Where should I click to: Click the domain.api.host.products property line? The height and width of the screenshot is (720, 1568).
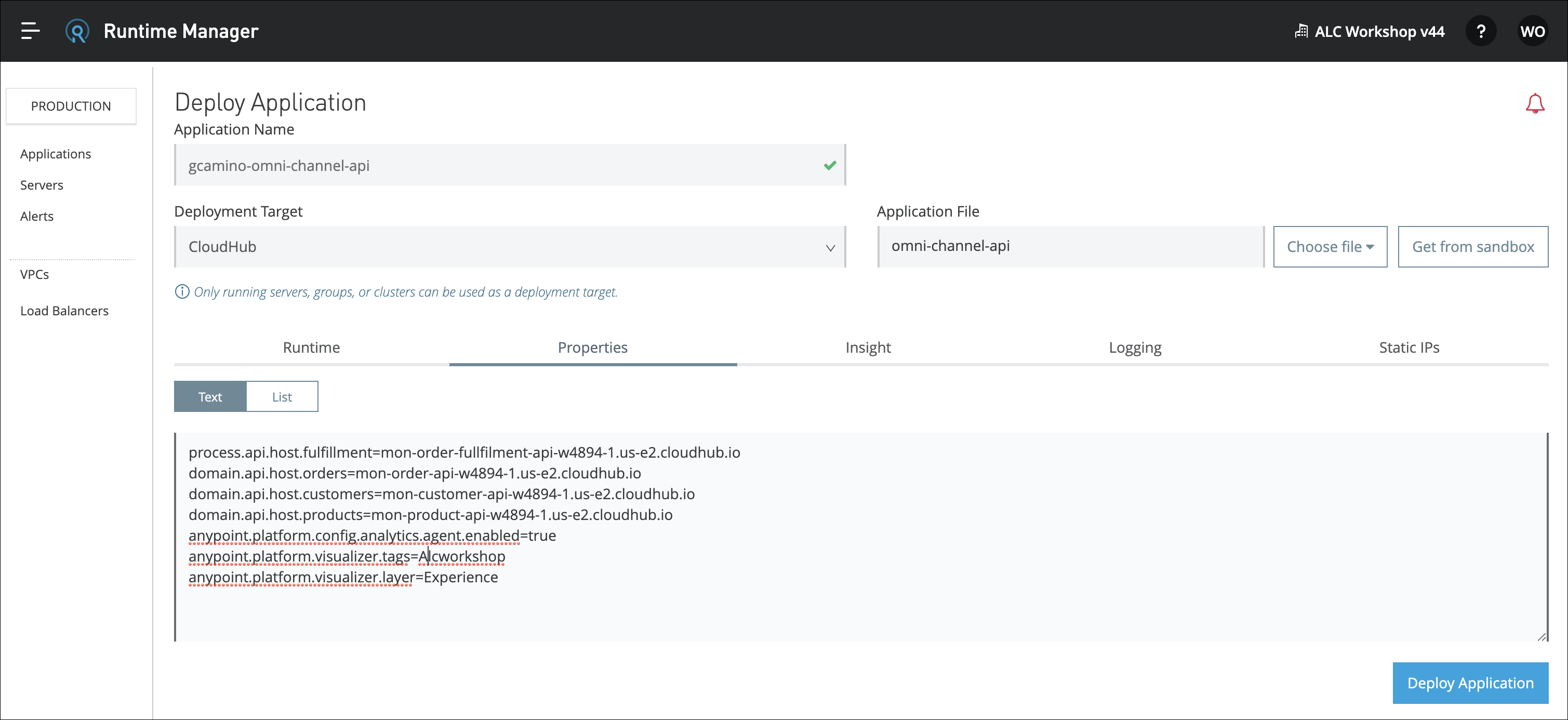[x=430, y=514]
